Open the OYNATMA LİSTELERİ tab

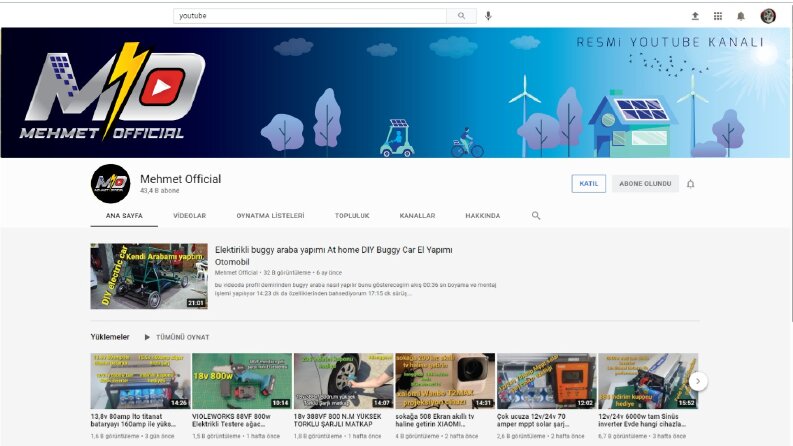pyautogui.click(x=271, y=215)
